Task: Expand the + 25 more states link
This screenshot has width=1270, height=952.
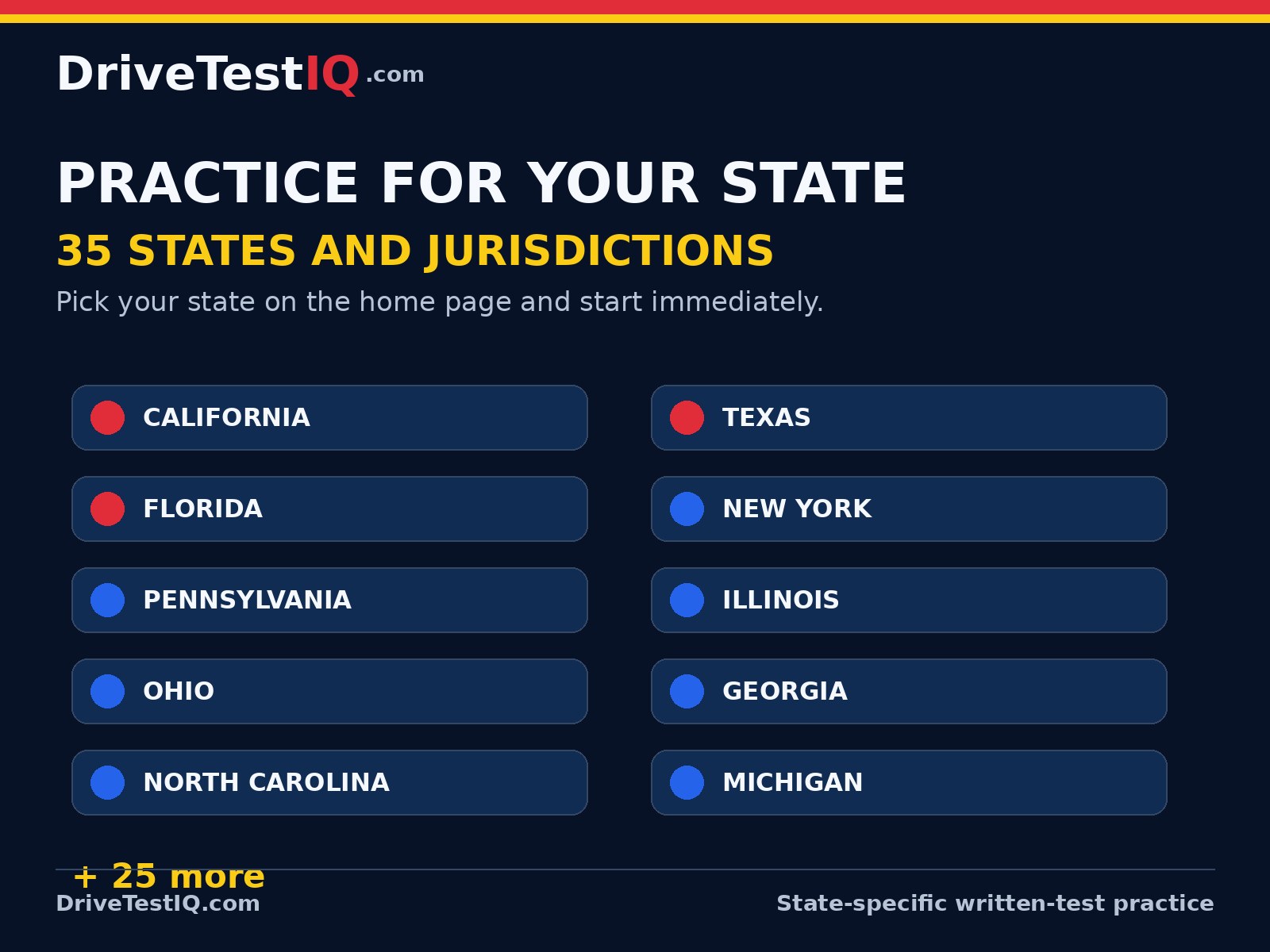Action: 168,877
